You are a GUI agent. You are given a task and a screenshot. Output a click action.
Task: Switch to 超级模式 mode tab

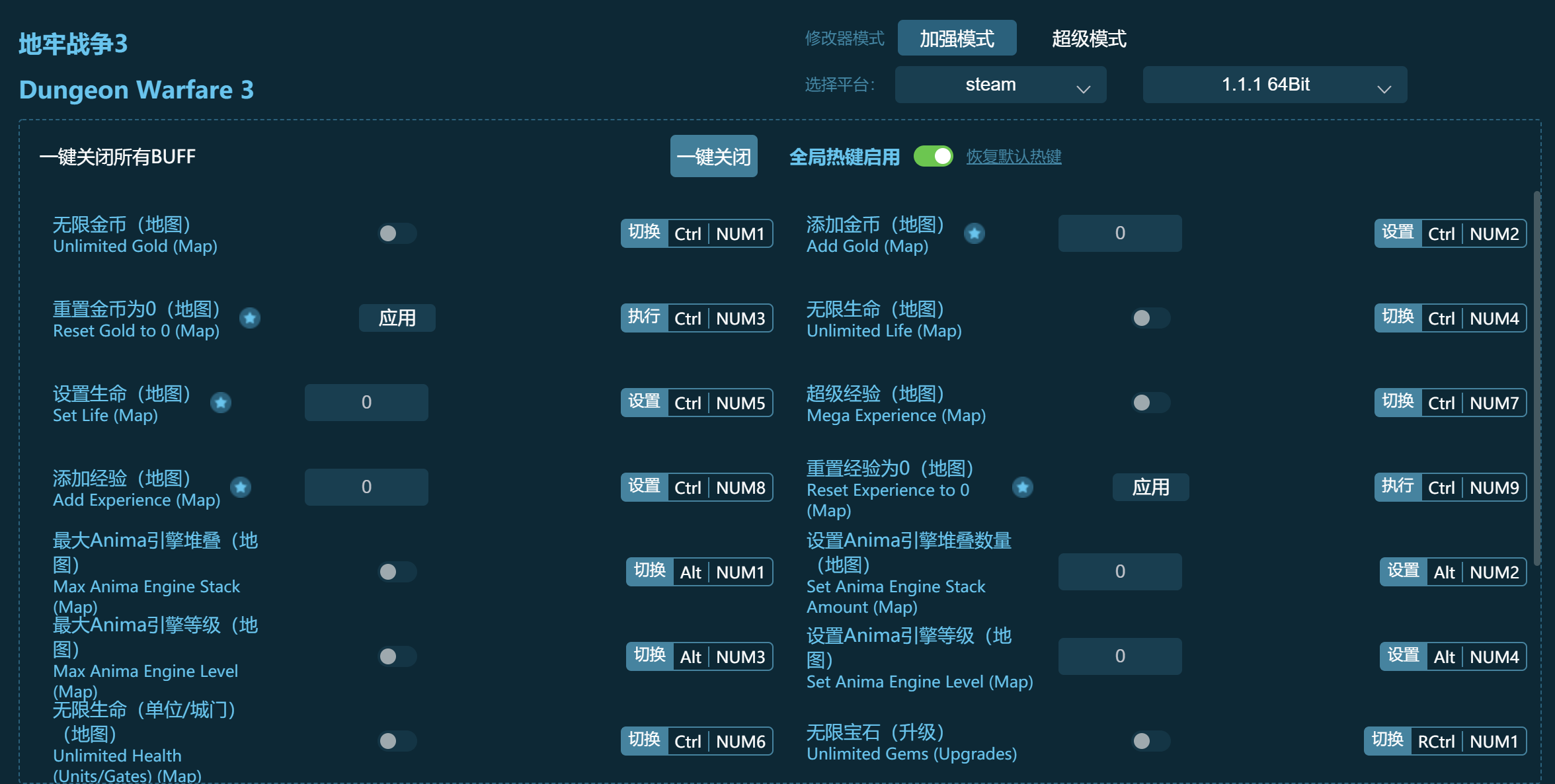tap(1089, 38)
